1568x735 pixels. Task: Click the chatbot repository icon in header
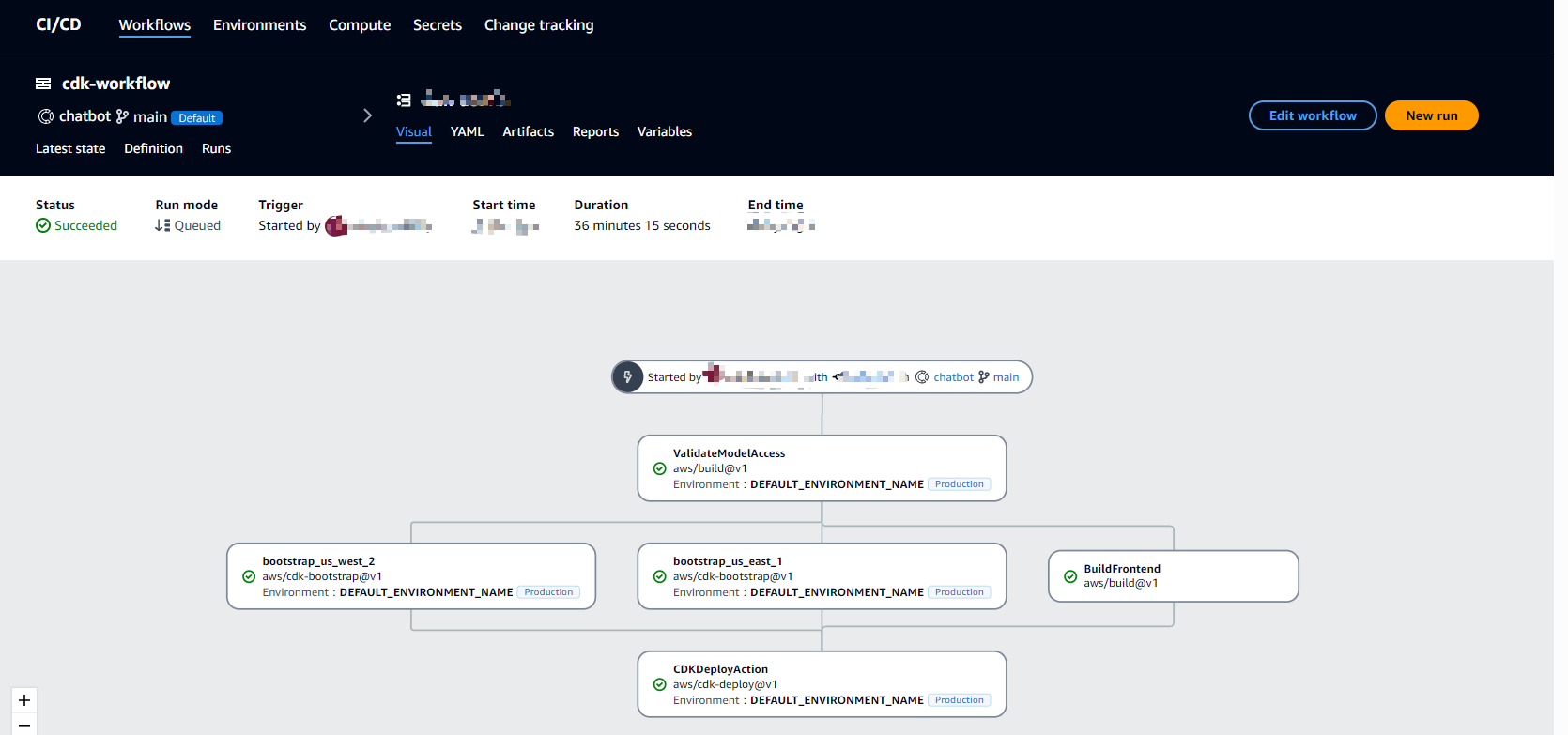pyautogui.click(x=45, y=116)
